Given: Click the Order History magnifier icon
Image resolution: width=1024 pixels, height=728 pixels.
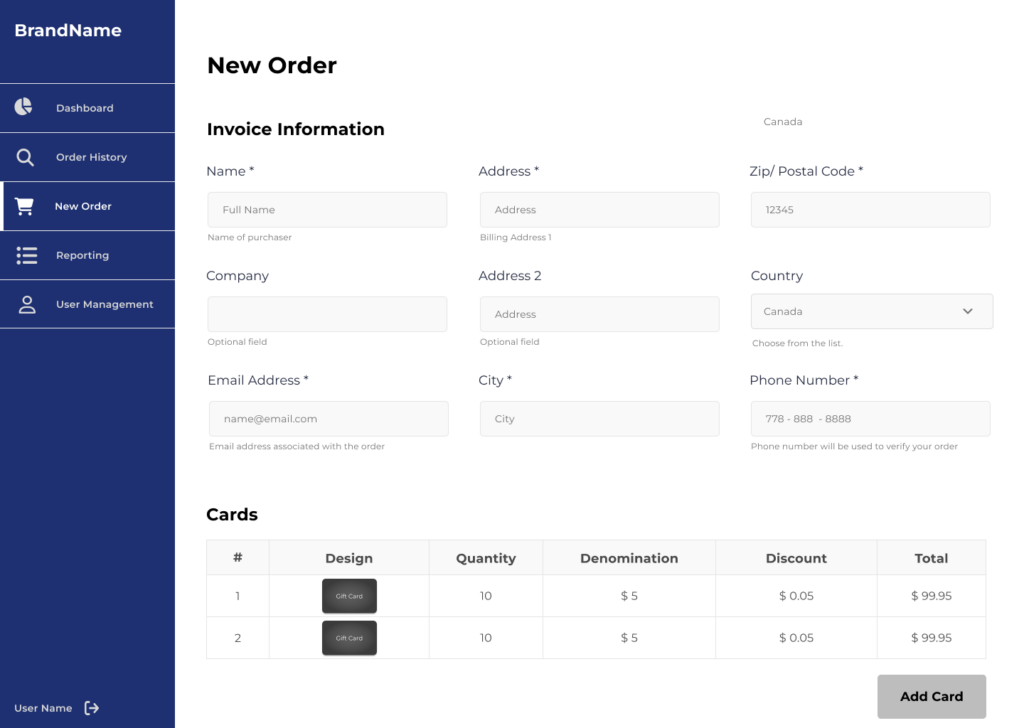Looking at the screenshot, I should coord(25,157).
